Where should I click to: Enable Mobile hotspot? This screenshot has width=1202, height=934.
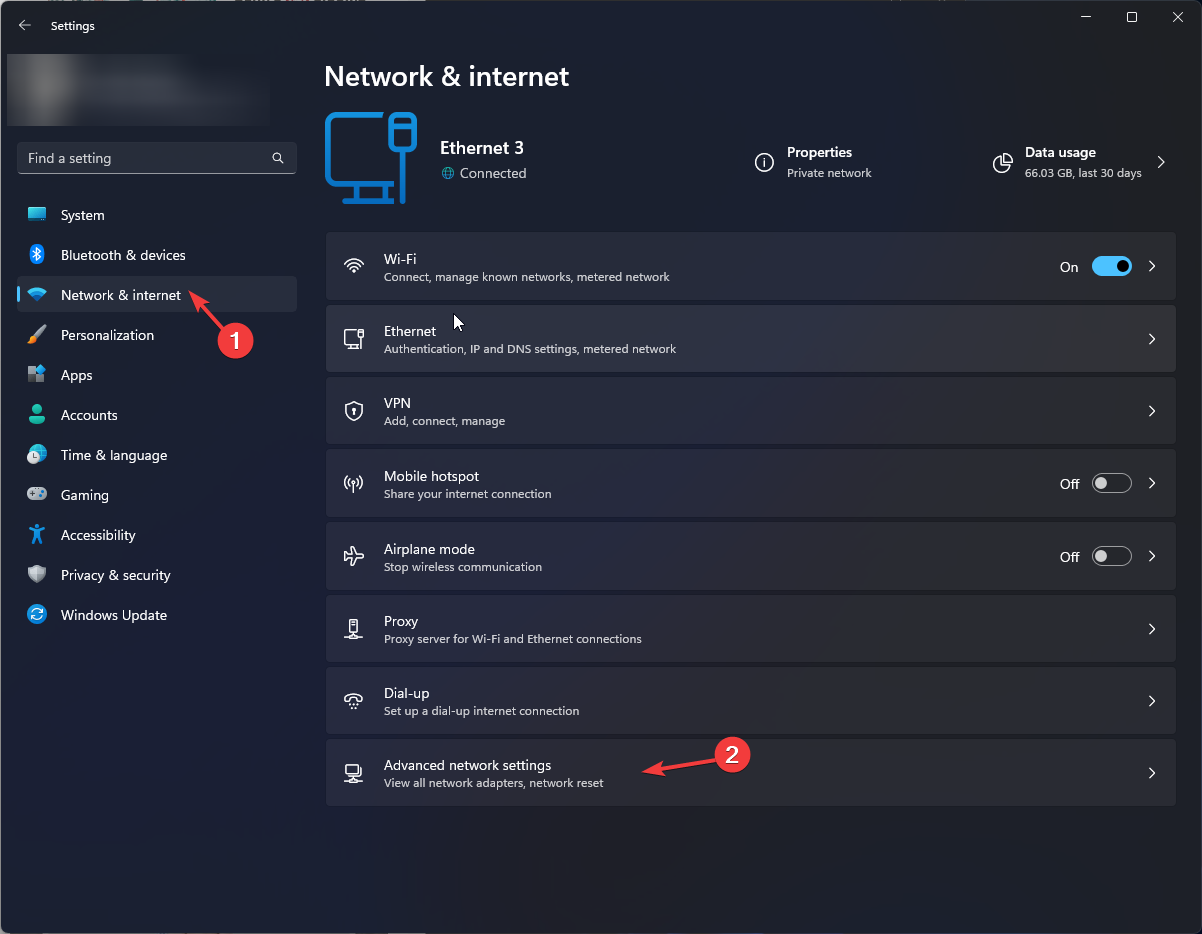tap(1111, 483)
